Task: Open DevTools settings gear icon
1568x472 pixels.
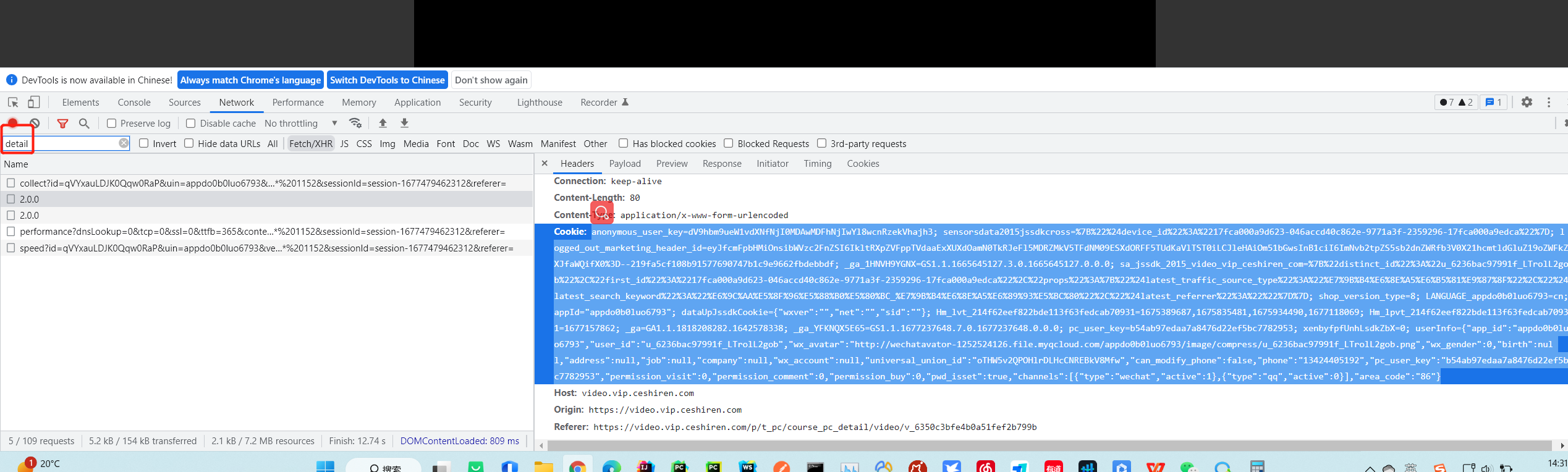Action: tap(1527, 103)
